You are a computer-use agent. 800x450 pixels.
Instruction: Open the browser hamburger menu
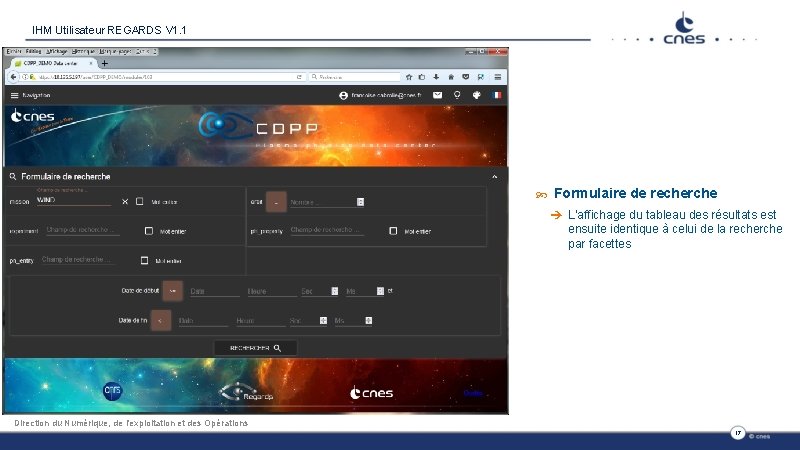pyautogui.click(x=497, y=77)
